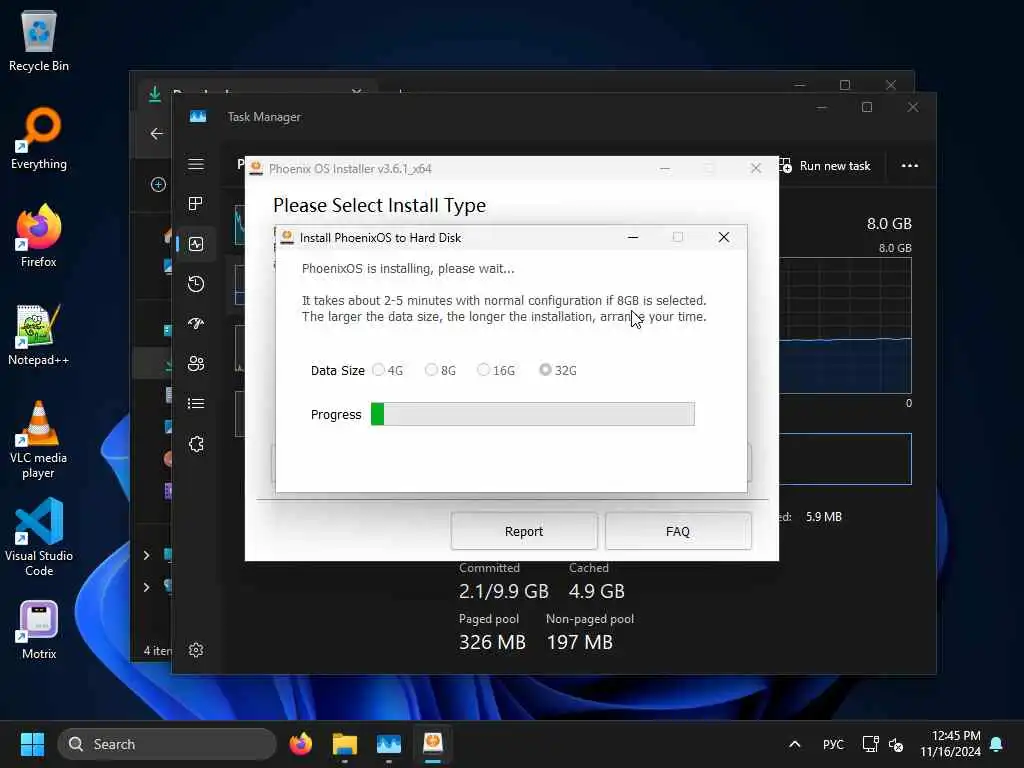Open the Firefox desktop shortcut
1024x768 pixels.
click(x=39, y=236)
